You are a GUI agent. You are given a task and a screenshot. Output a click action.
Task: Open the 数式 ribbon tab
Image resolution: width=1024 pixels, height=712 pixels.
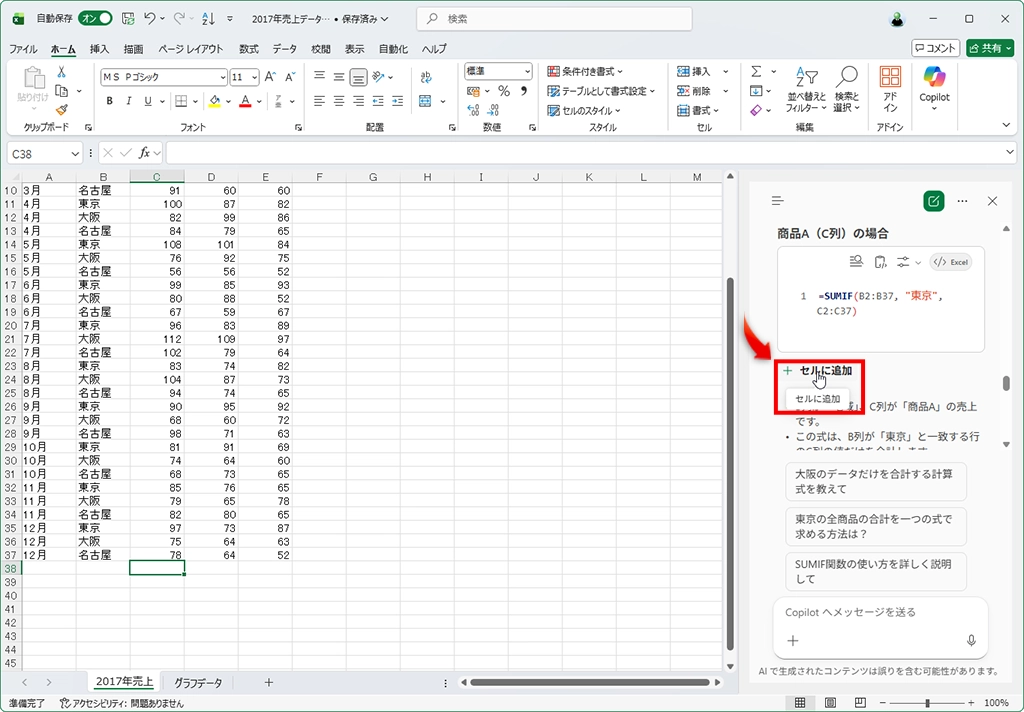248,49
